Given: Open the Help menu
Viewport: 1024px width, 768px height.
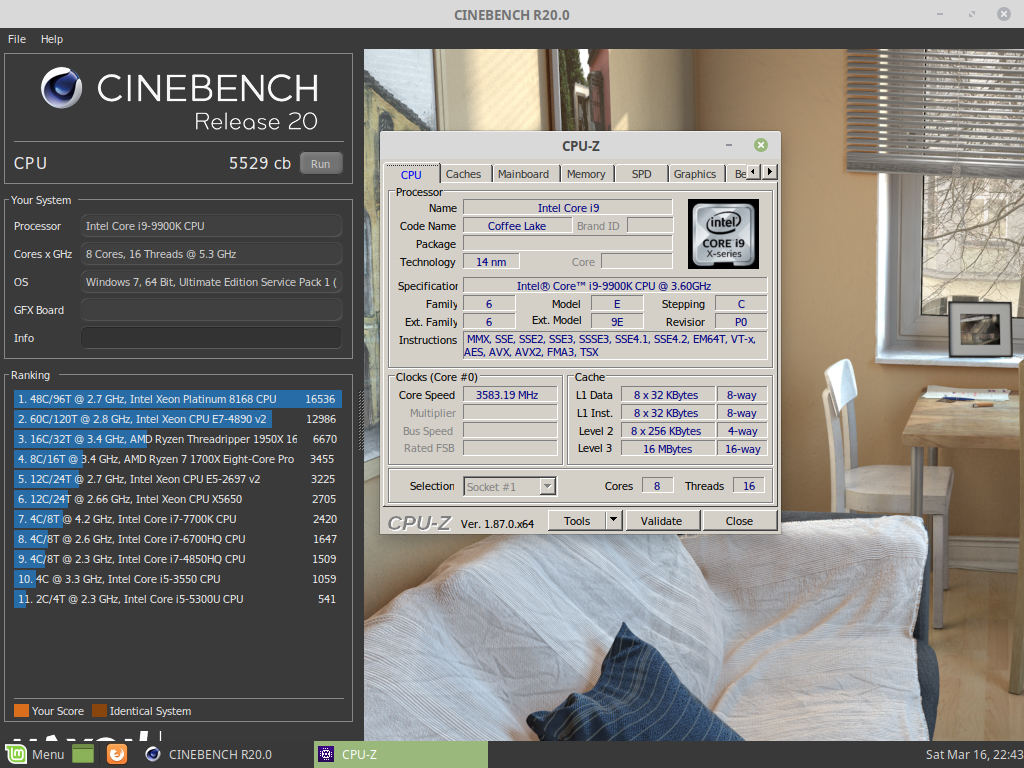Looking at the screenshot, I should click(52, 39).
